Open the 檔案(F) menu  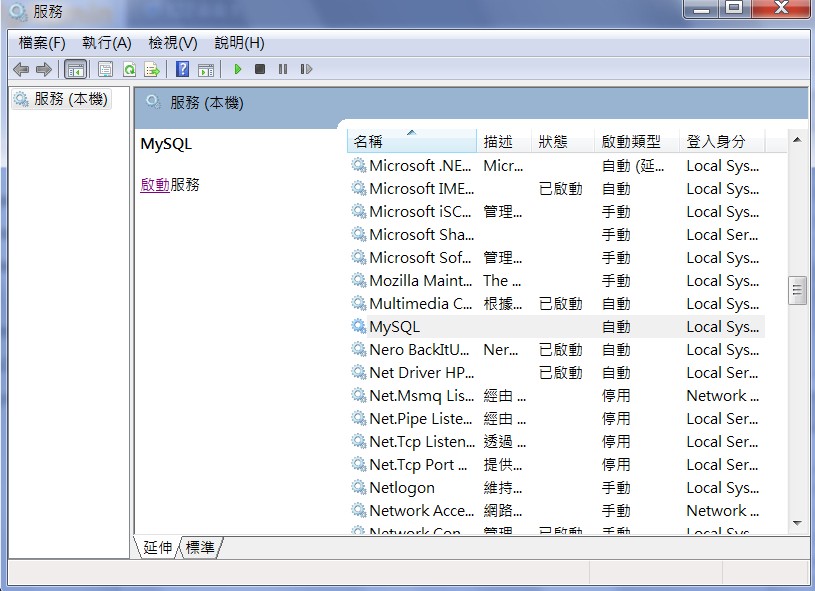(x=42, y=43)
